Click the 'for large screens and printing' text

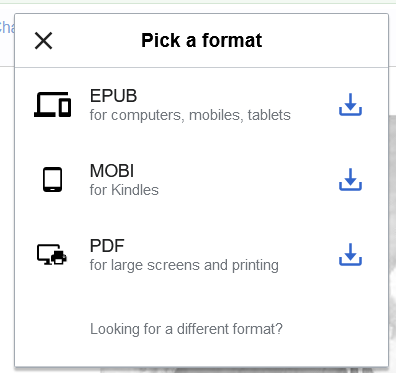tap(184, 265)
